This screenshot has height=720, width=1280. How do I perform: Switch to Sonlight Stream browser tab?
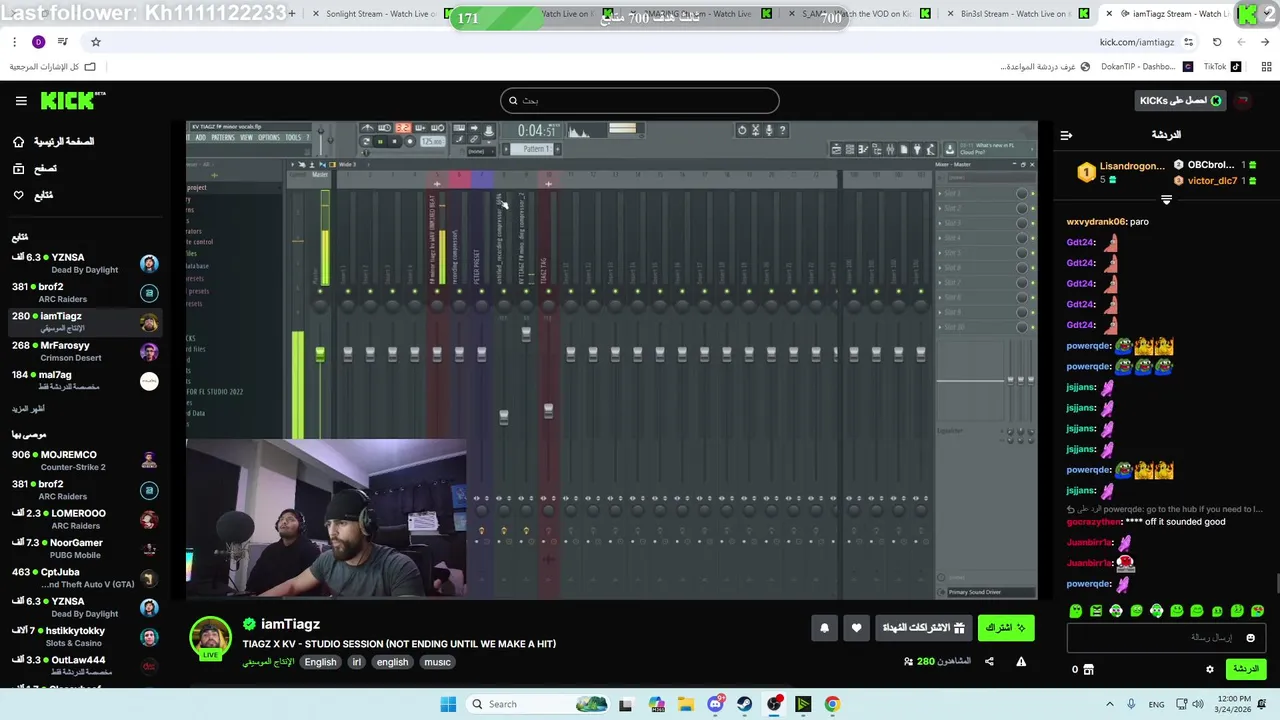[380, 14]
